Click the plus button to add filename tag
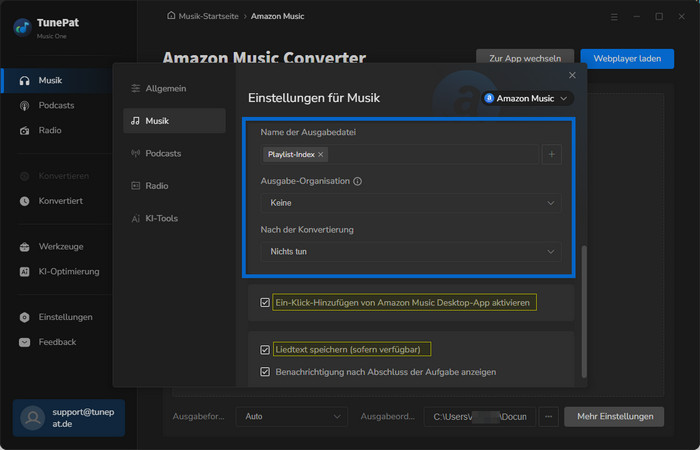The width and height of the screenshot is (700, 450). coord(552,154)
